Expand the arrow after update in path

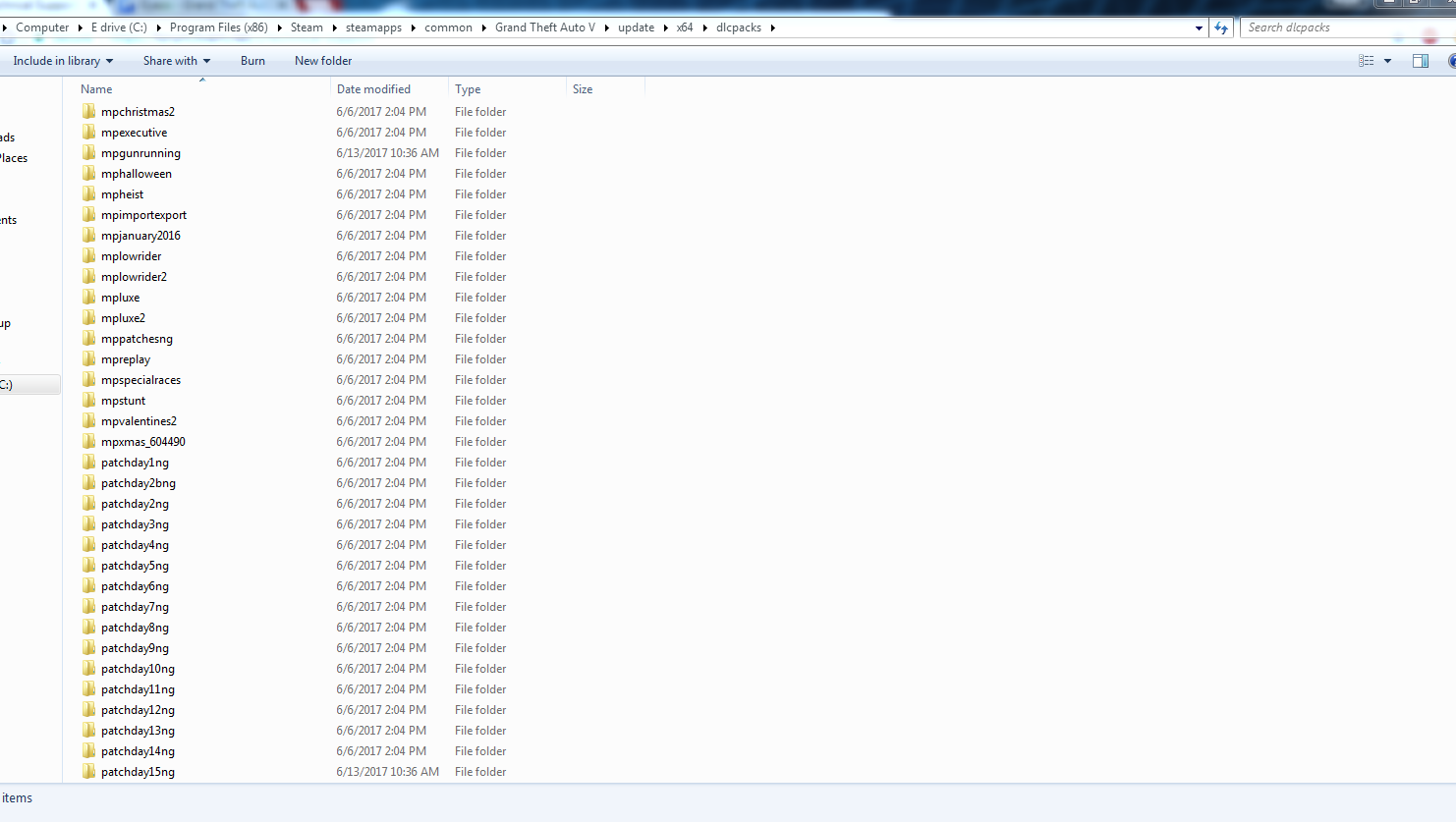coord(665,27)
